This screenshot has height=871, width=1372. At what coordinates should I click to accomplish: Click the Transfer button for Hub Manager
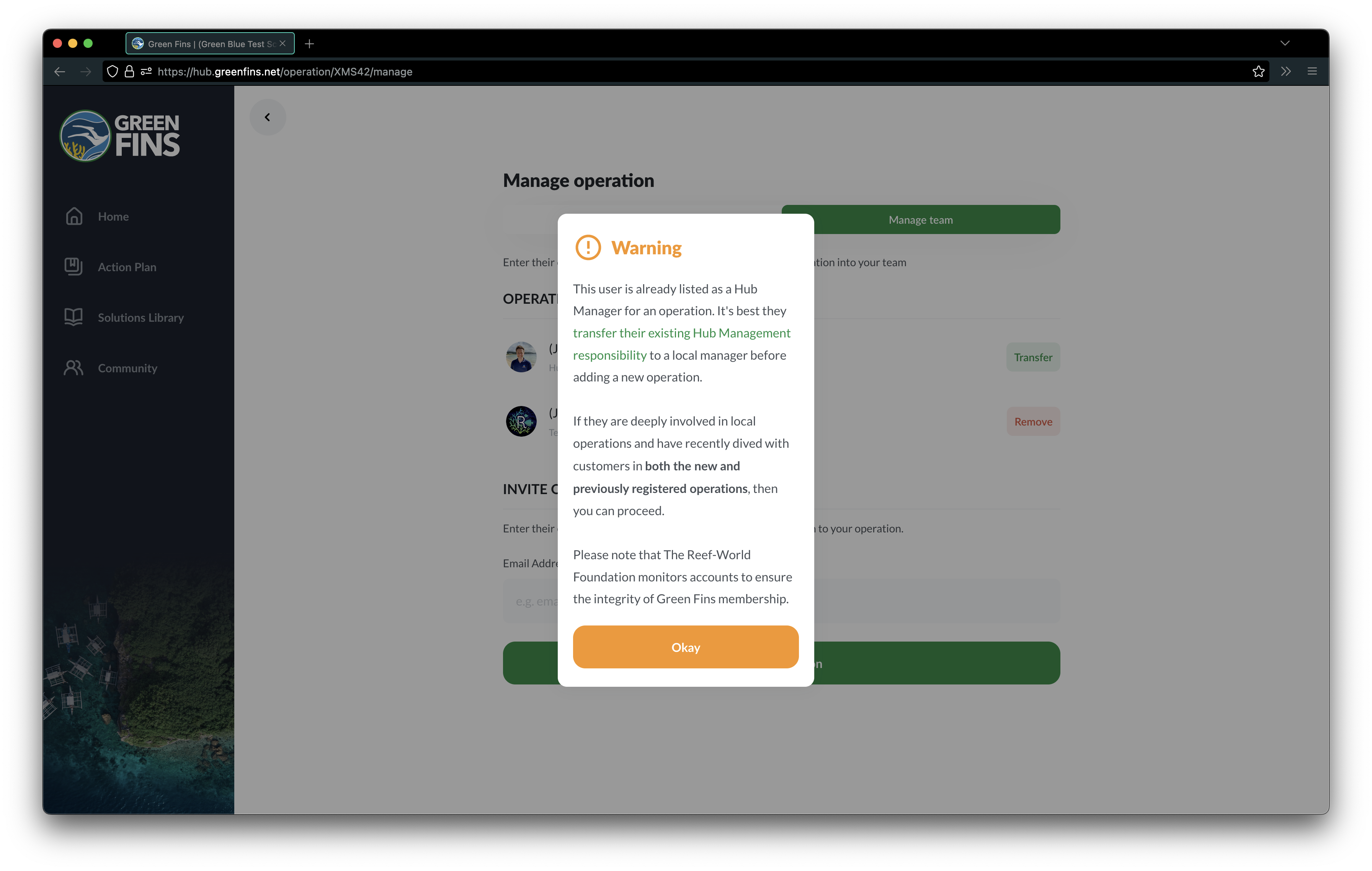[1033, 357]
